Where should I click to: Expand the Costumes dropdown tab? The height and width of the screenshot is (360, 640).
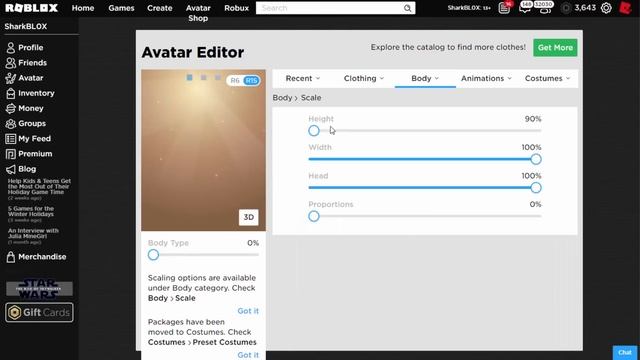point(547,78)
